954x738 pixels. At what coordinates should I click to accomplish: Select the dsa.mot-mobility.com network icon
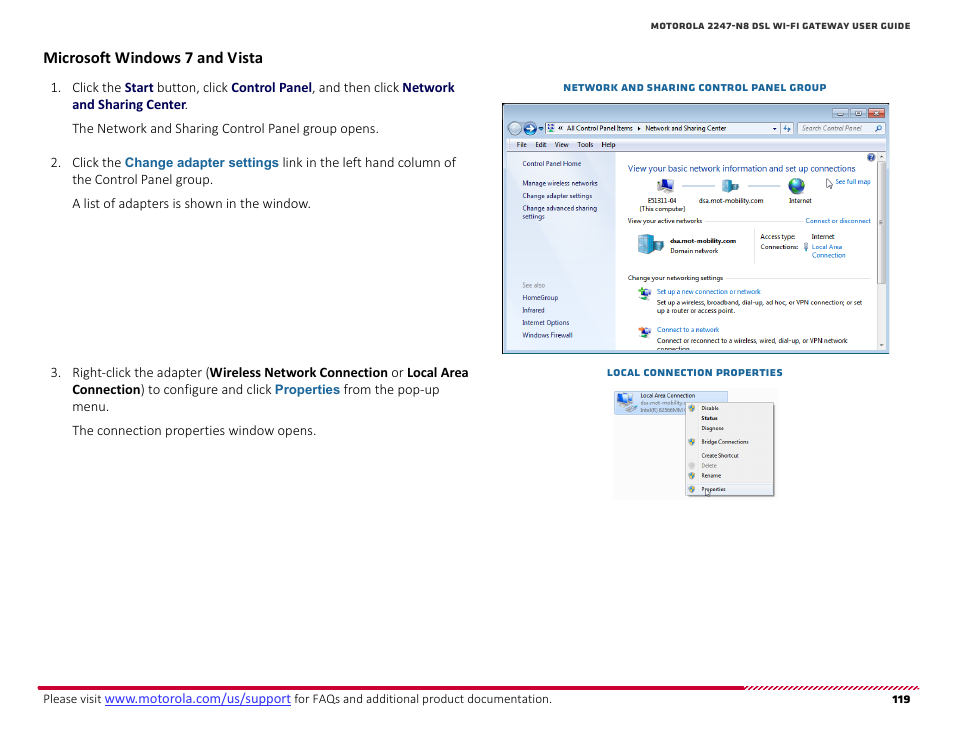pyautogui.click(x=730, y=186)
